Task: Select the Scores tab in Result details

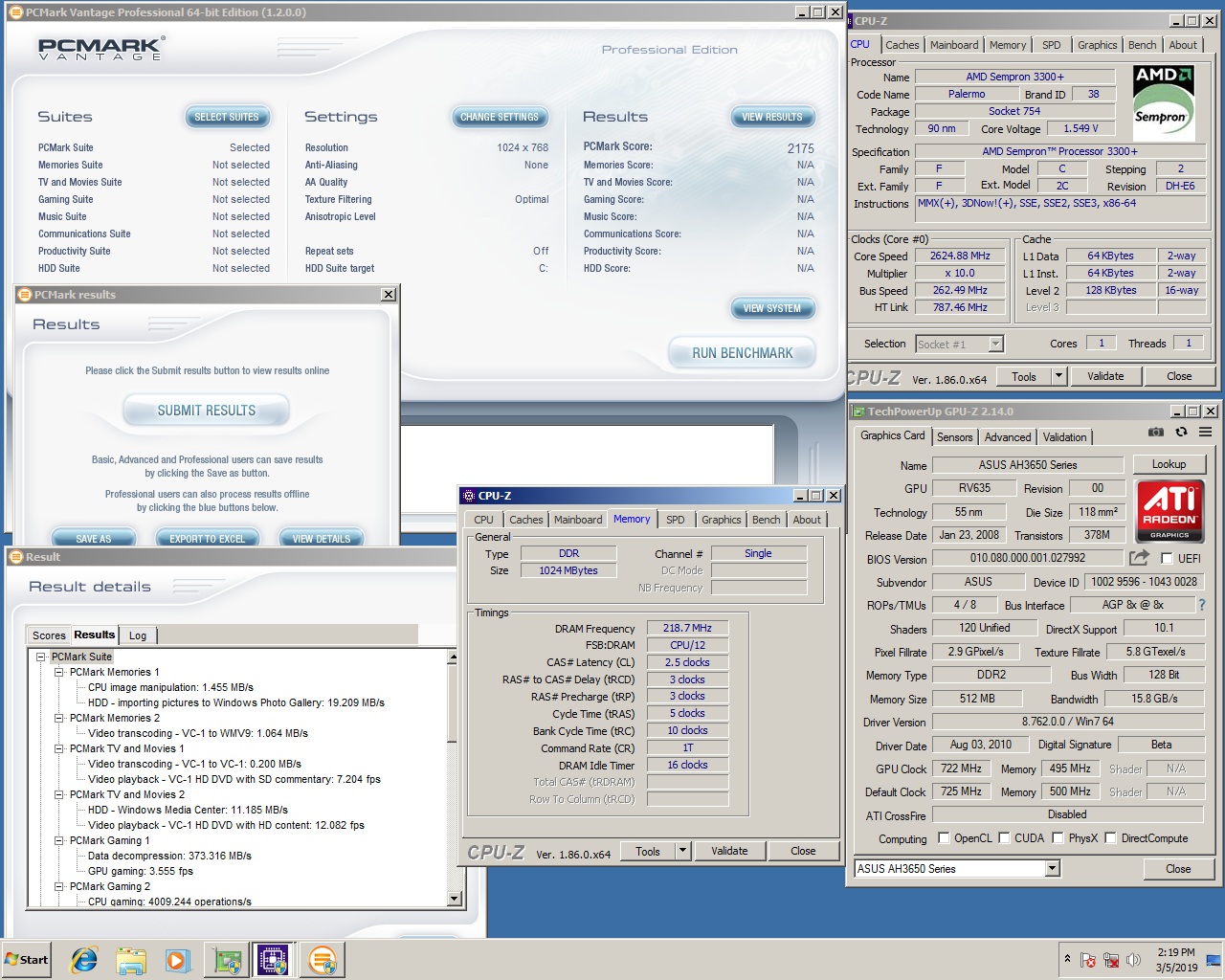Action: click(x=49, y=635)
